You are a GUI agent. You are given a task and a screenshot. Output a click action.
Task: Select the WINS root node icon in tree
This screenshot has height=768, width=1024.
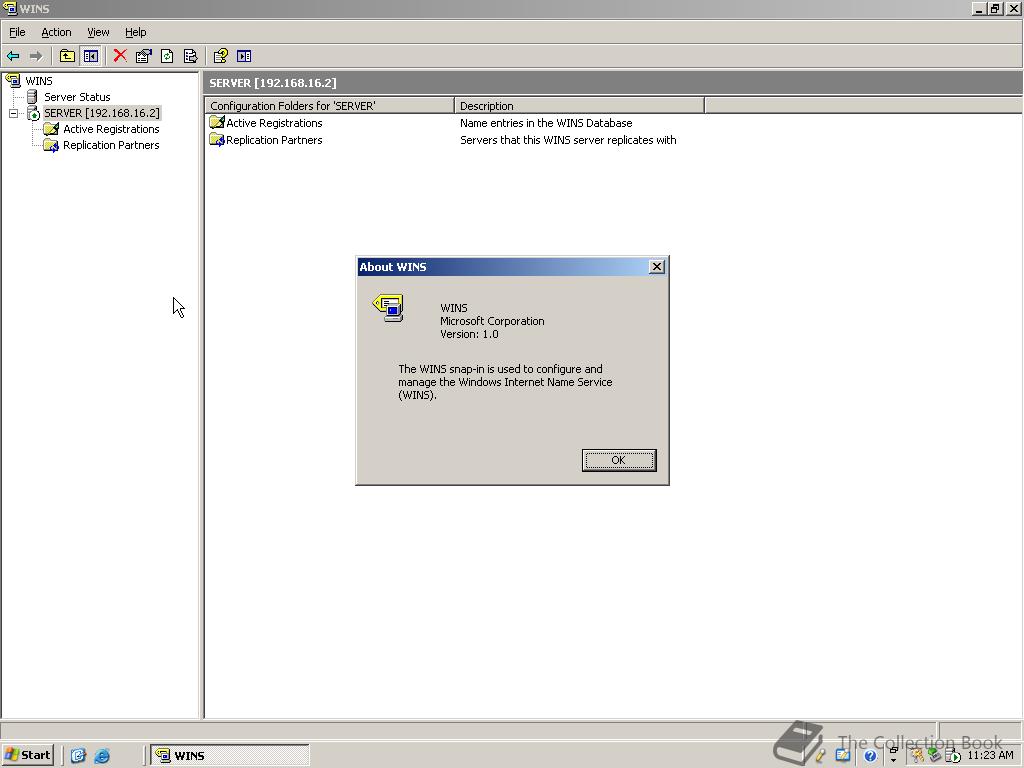pyautogui.click(x=13, y=80)
